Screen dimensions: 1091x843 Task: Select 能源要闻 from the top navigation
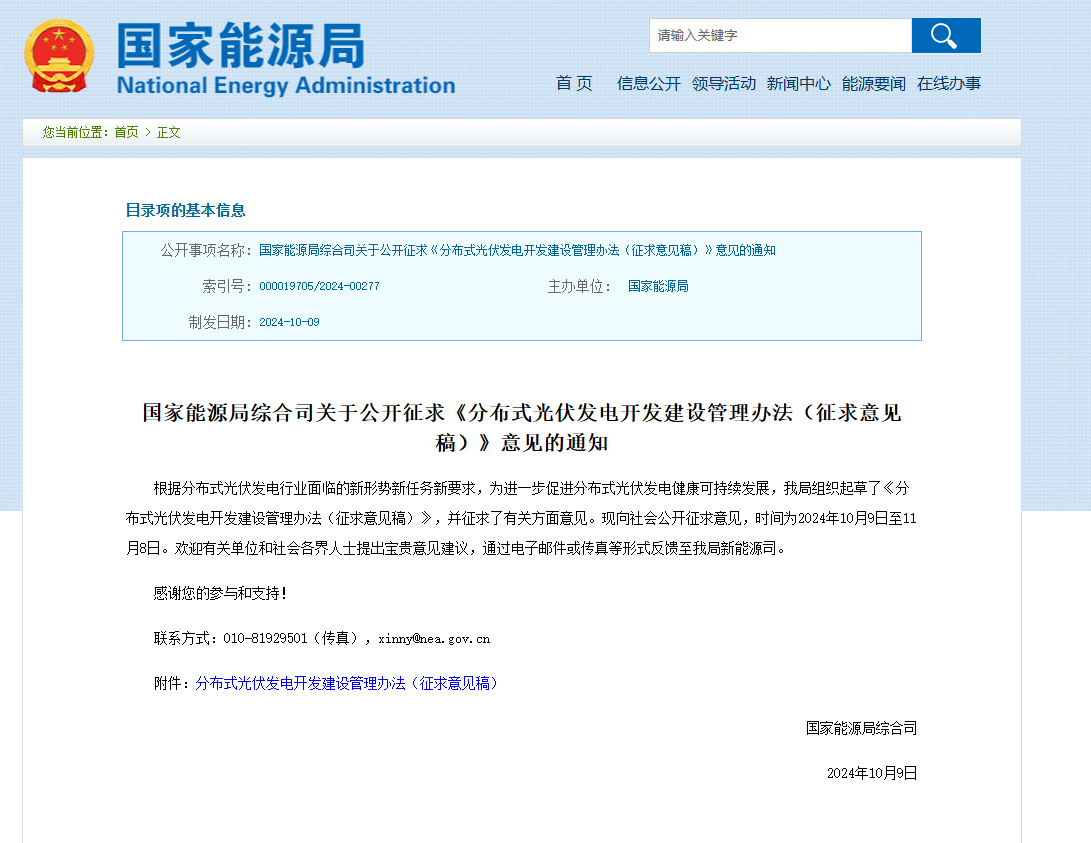(x=874, y=83)
